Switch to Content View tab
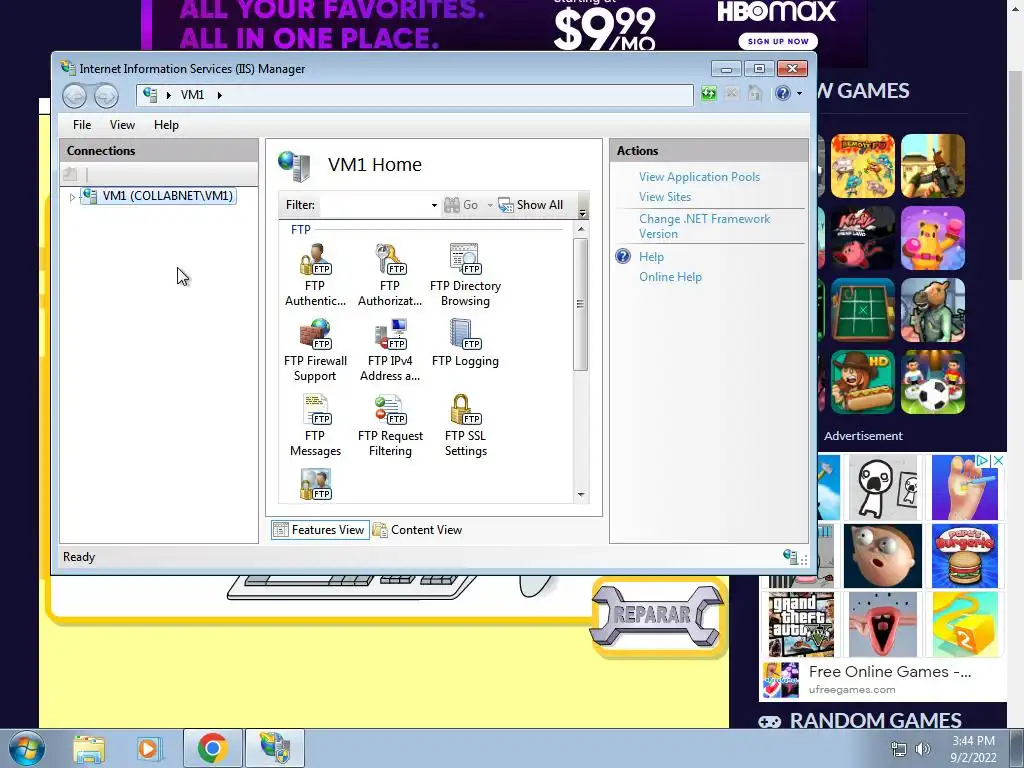Image resolution: width=1024 pixels, height=768 pixels. (x=418, y=530)
